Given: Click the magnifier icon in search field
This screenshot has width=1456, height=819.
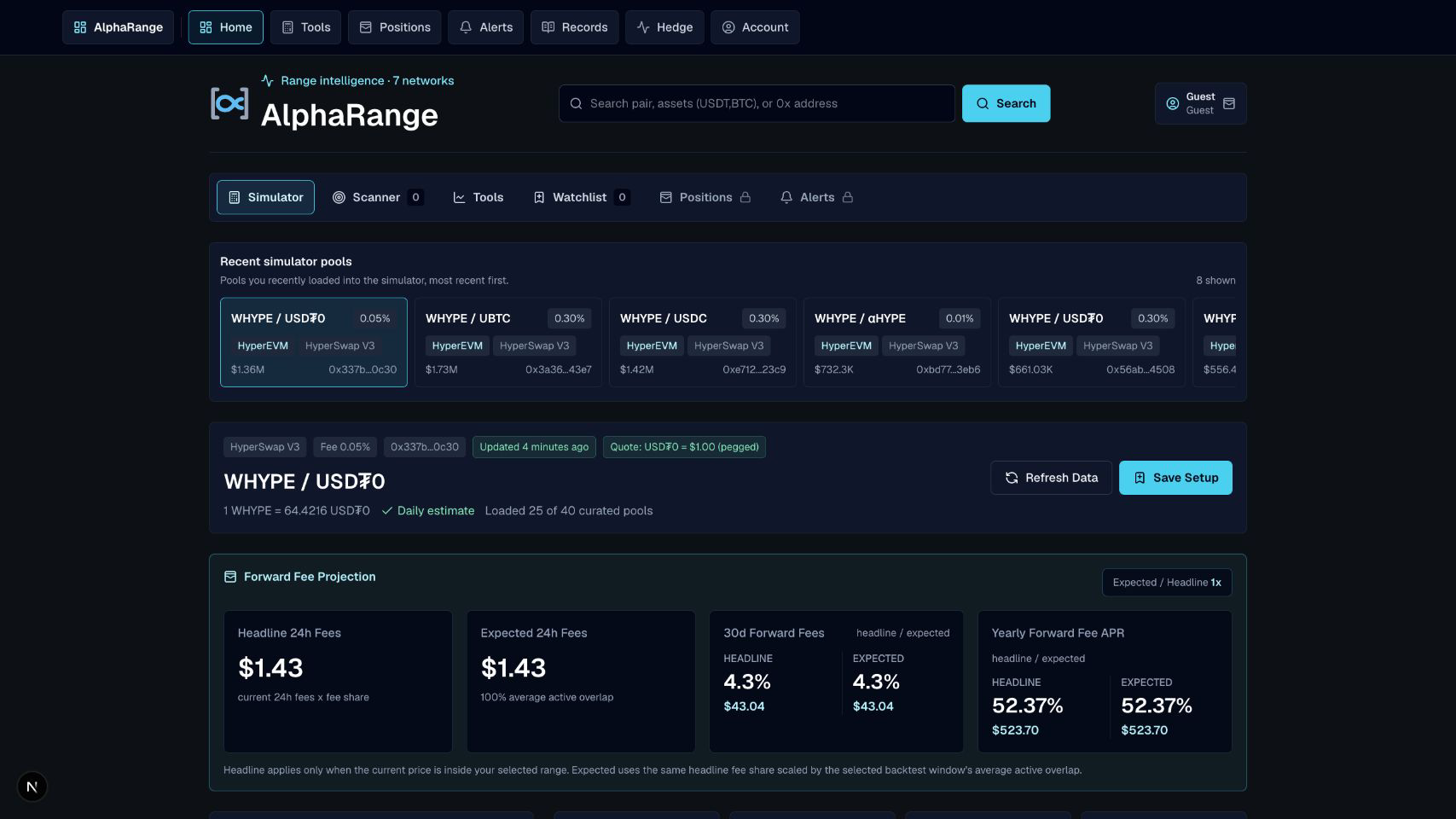Looking at the screenshot, I should (x=576, y=103).
